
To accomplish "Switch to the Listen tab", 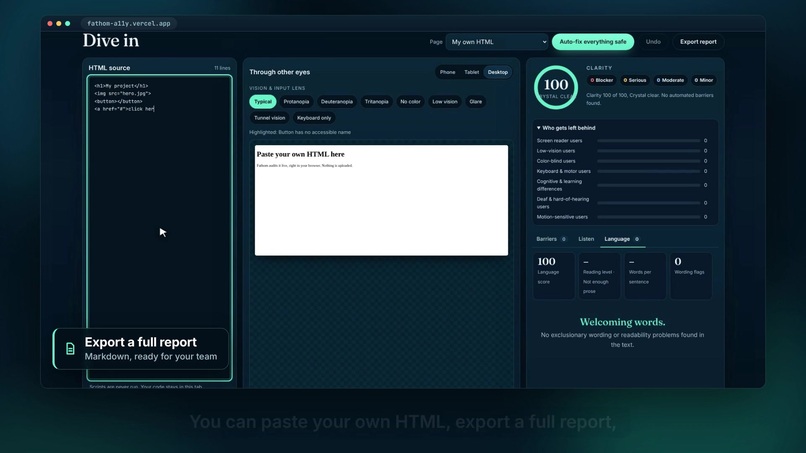I will coord(586,239).
